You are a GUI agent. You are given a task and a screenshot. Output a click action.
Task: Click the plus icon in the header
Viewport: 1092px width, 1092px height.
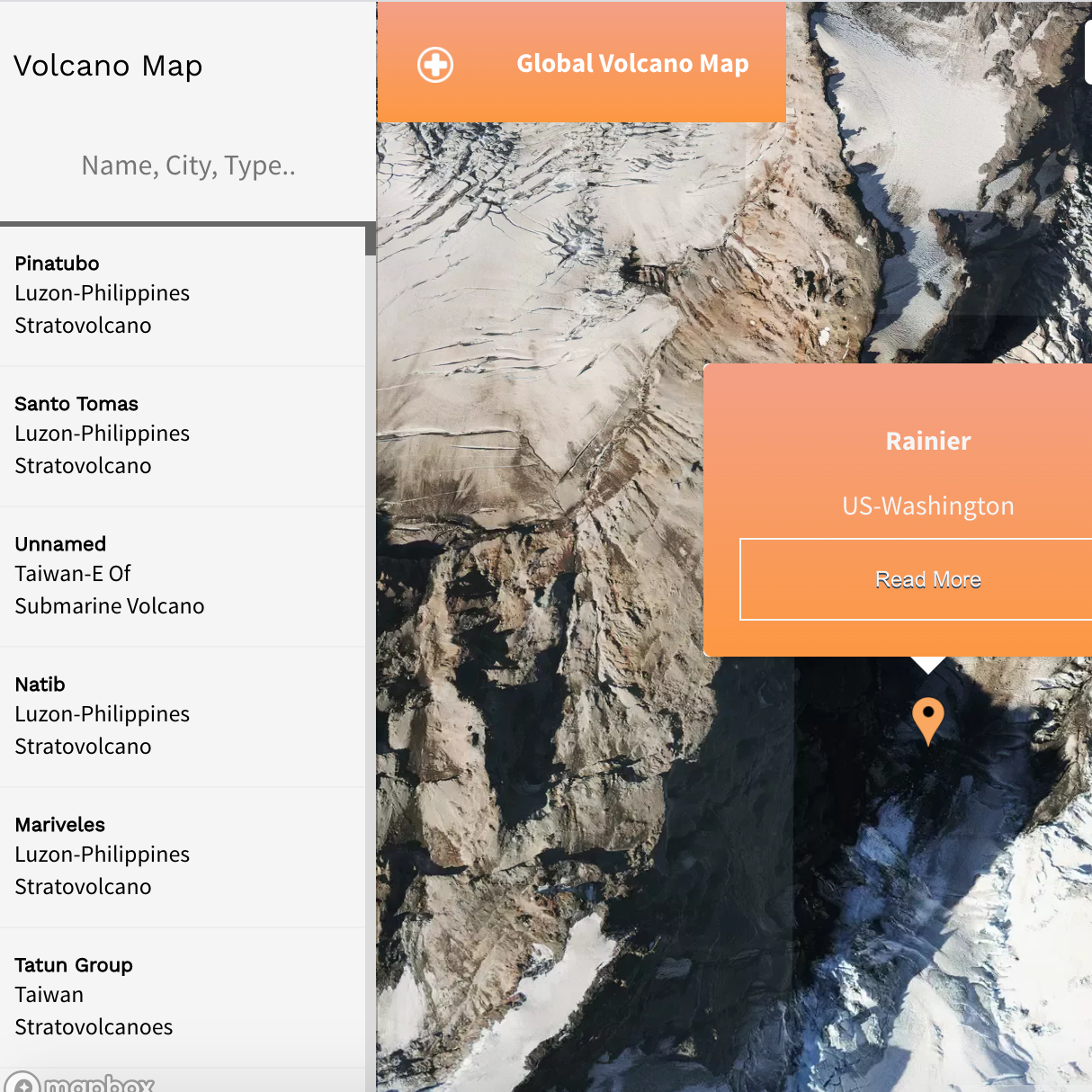434,64
